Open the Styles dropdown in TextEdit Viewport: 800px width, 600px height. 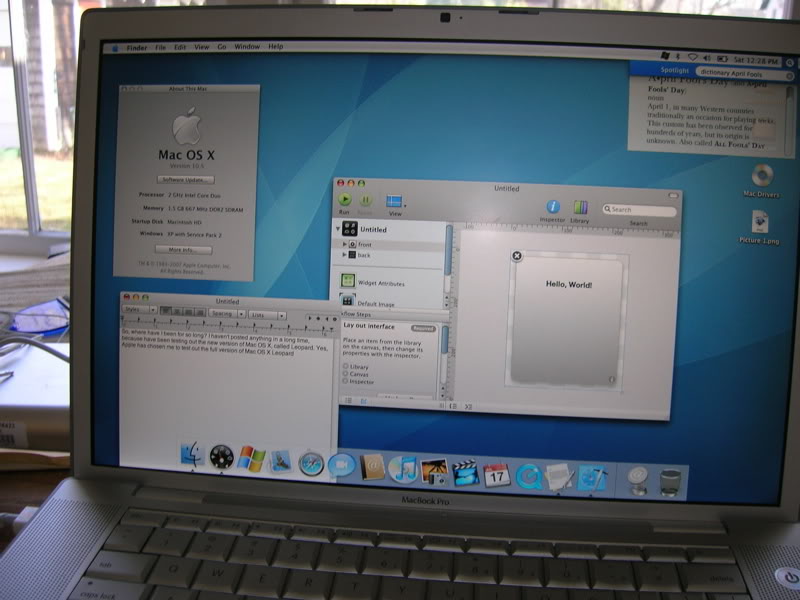[140, 309]
